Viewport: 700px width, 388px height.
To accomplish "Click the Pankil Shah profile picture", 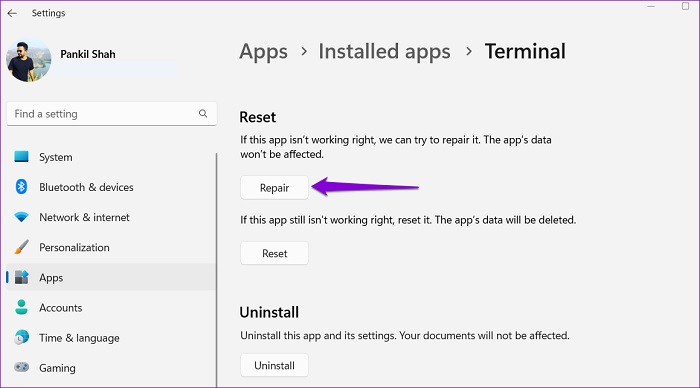I will (29, 60).
